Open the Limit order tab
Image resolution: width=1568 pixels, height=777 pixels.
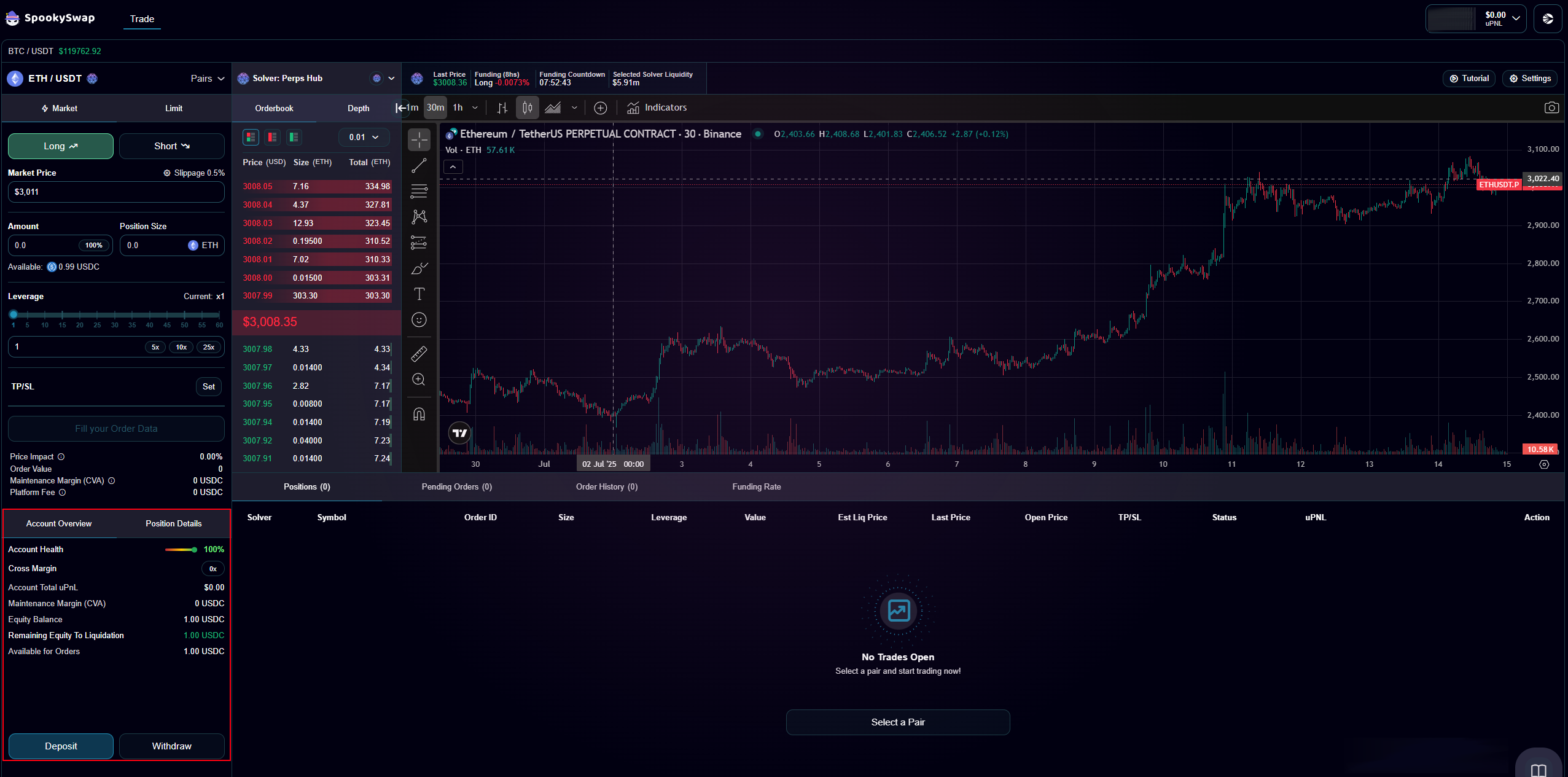point(173,108)
